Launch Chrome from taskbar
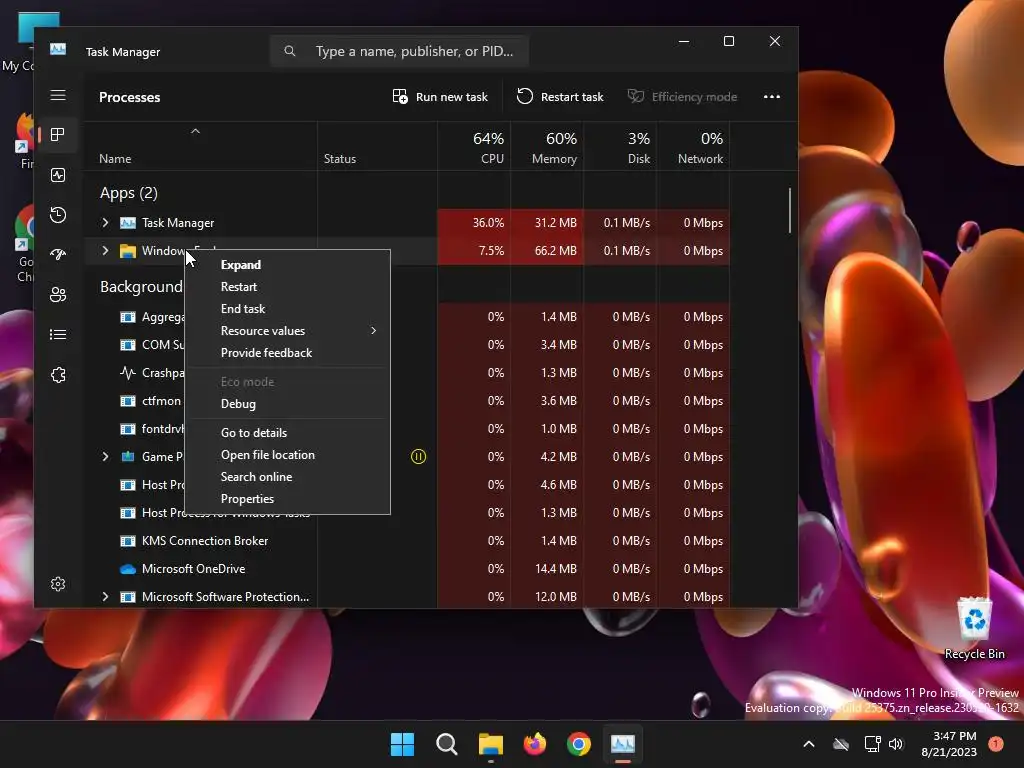This screenshot has width=1024, height=768. 579,744
